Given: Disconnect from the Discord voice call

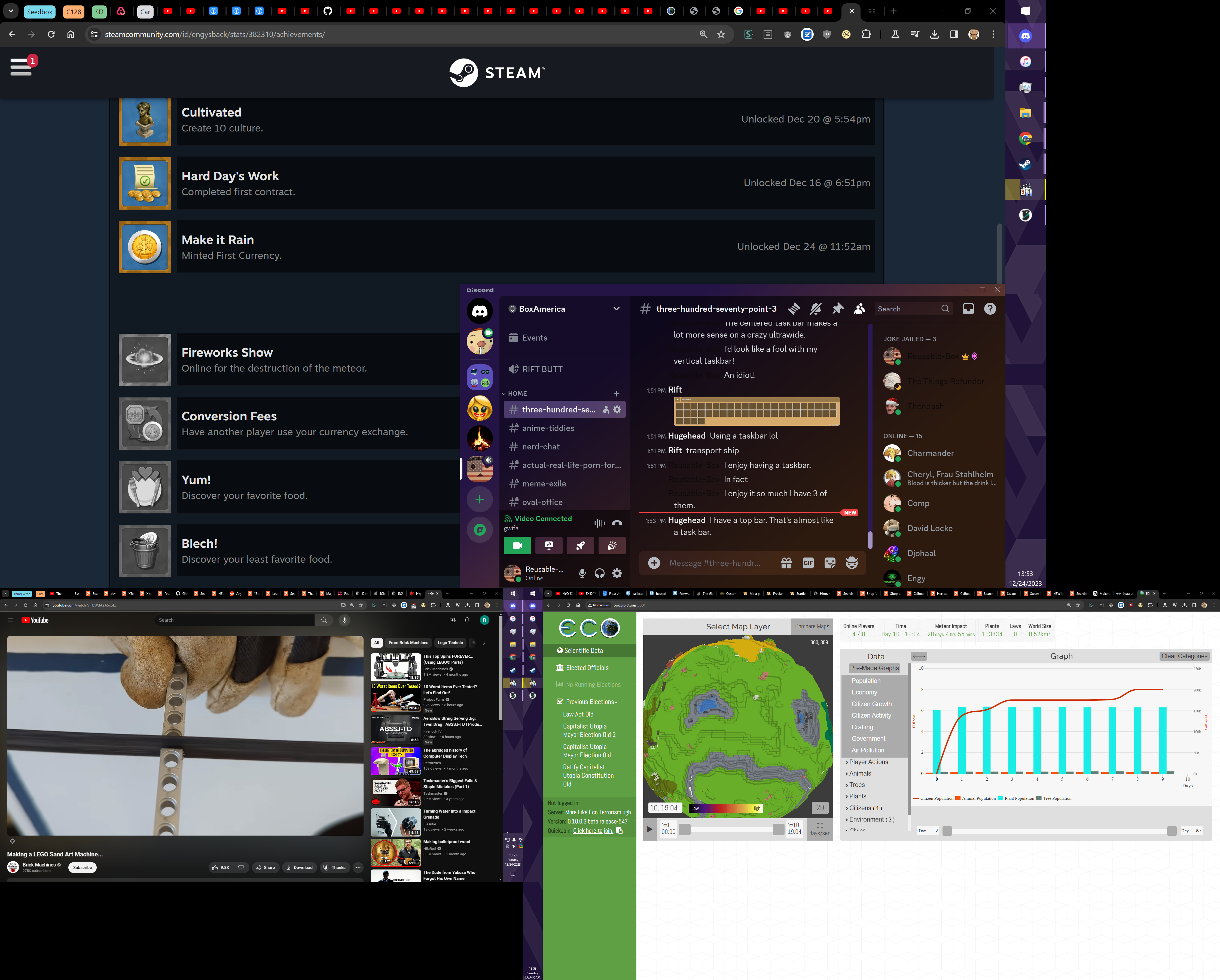Looking at the screenshot, I should pyautogui.click(x=617, y=523).
